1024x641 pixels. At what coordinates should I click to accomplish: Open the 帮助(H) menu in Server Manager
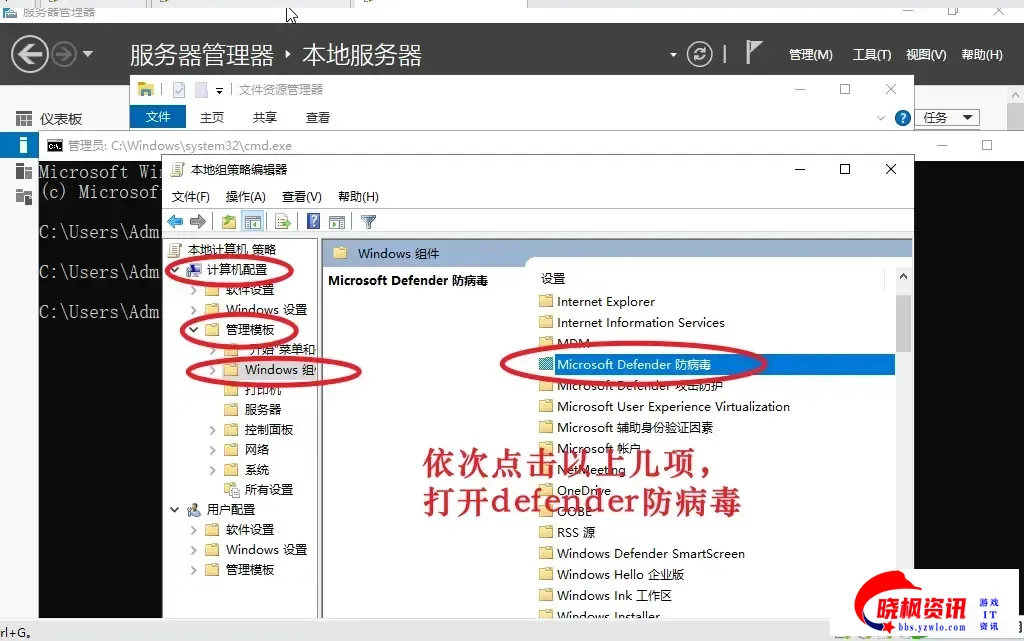(x=982, y=55)
